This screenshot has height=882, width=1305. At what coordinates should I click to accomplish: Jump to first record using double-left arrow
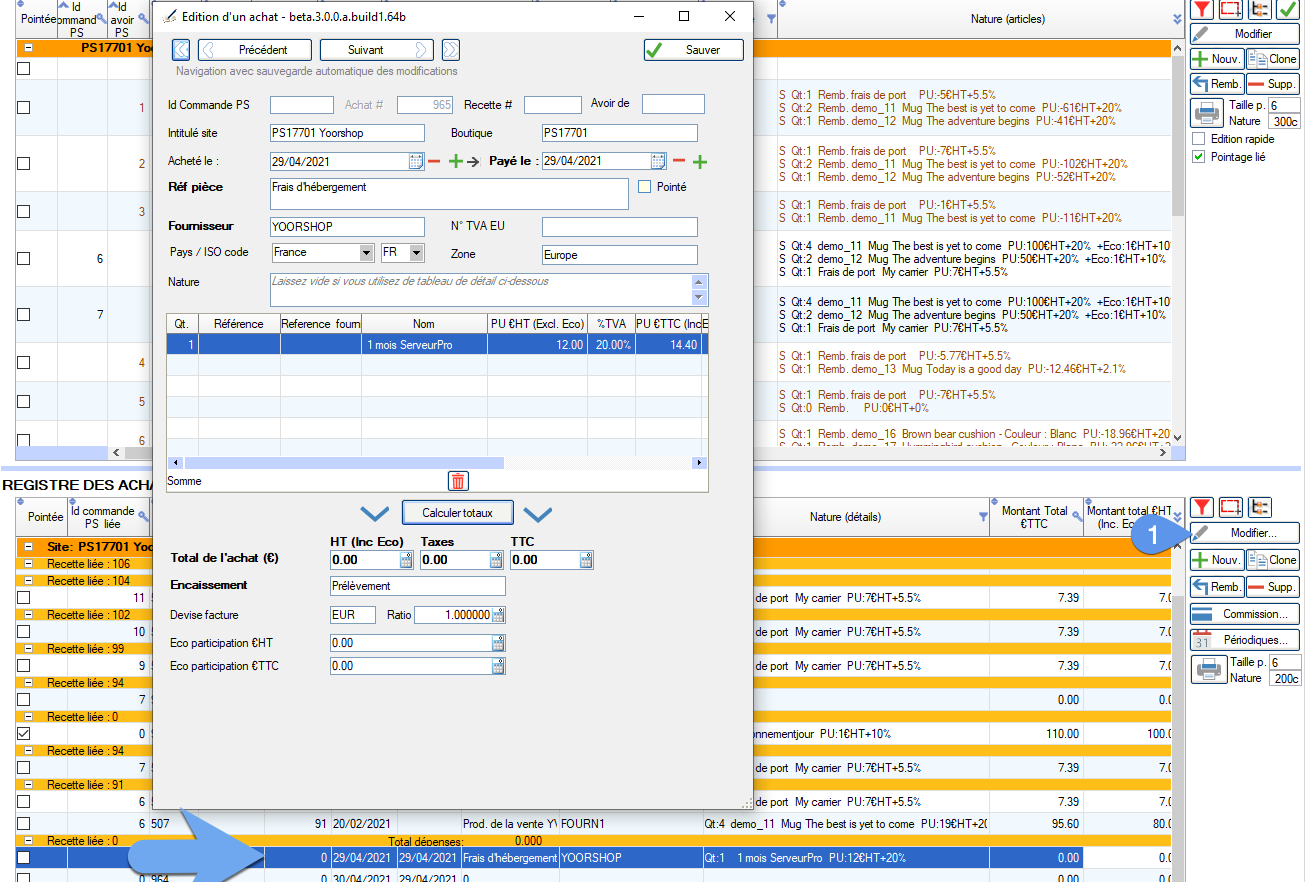[181, 50]
